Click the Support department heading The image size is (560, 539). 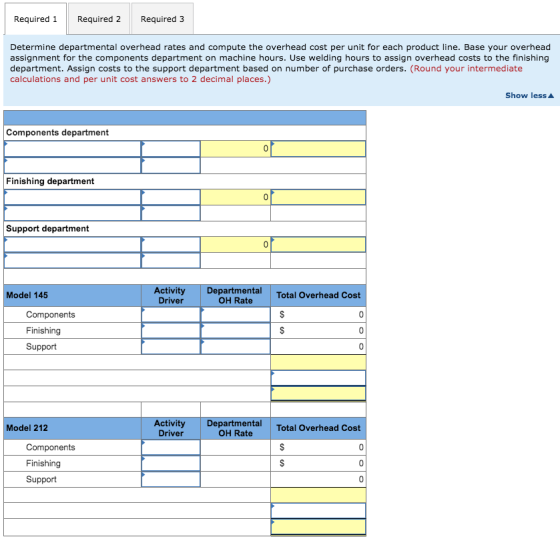pyautogui.click(x=48, y=229)
